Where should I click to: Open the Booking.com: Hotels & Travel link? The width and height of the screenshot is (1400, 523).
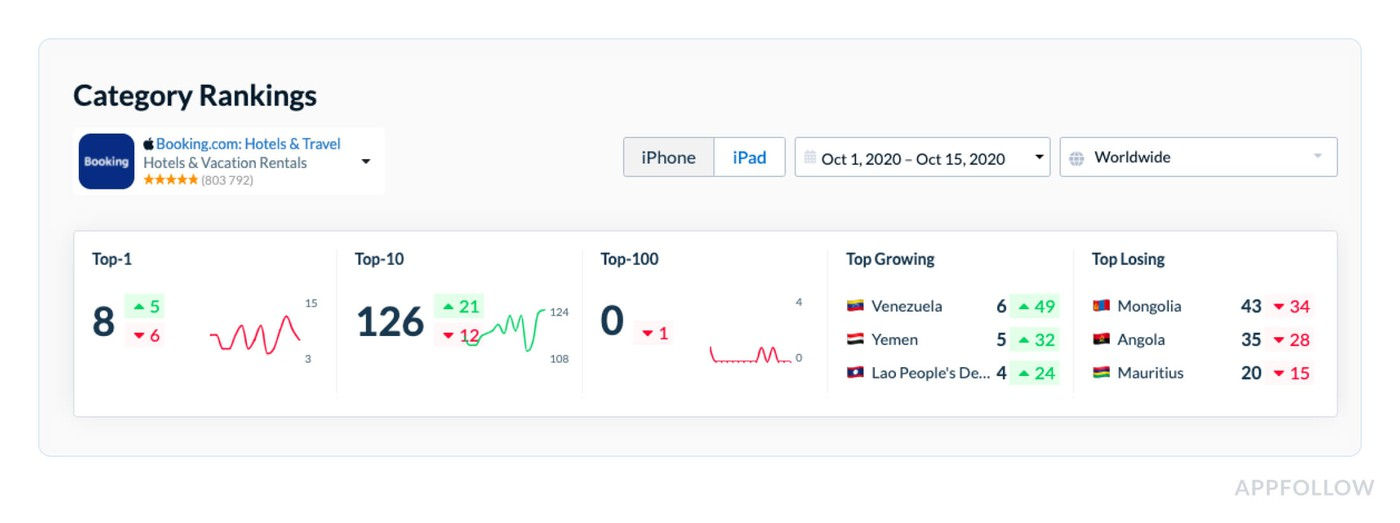pyautogui.click(x=248, y=144)
